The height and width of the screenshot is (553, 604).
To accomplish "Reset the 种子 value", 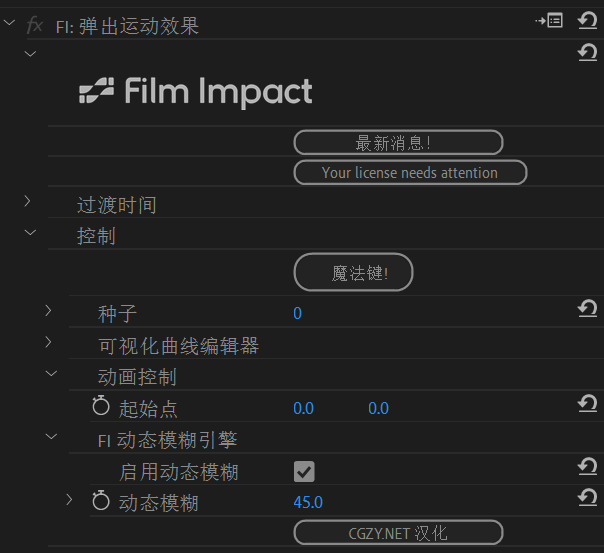I will click(588, 310).
